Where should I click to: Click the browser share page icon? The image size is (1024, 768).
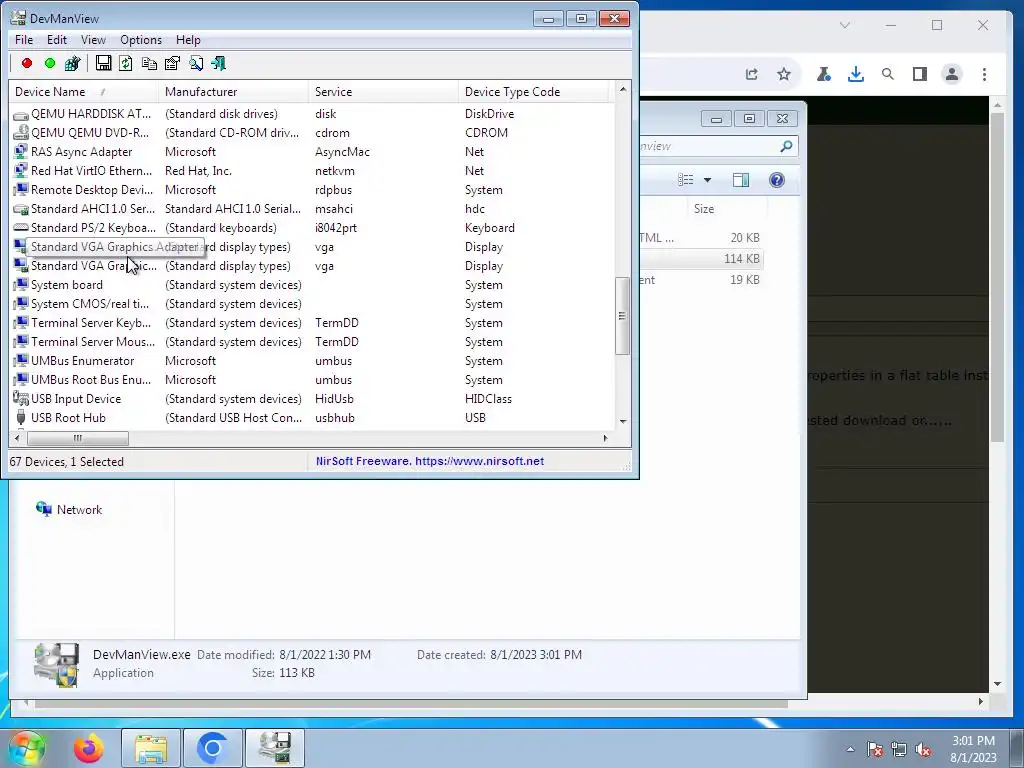click(x=752, y=74)
